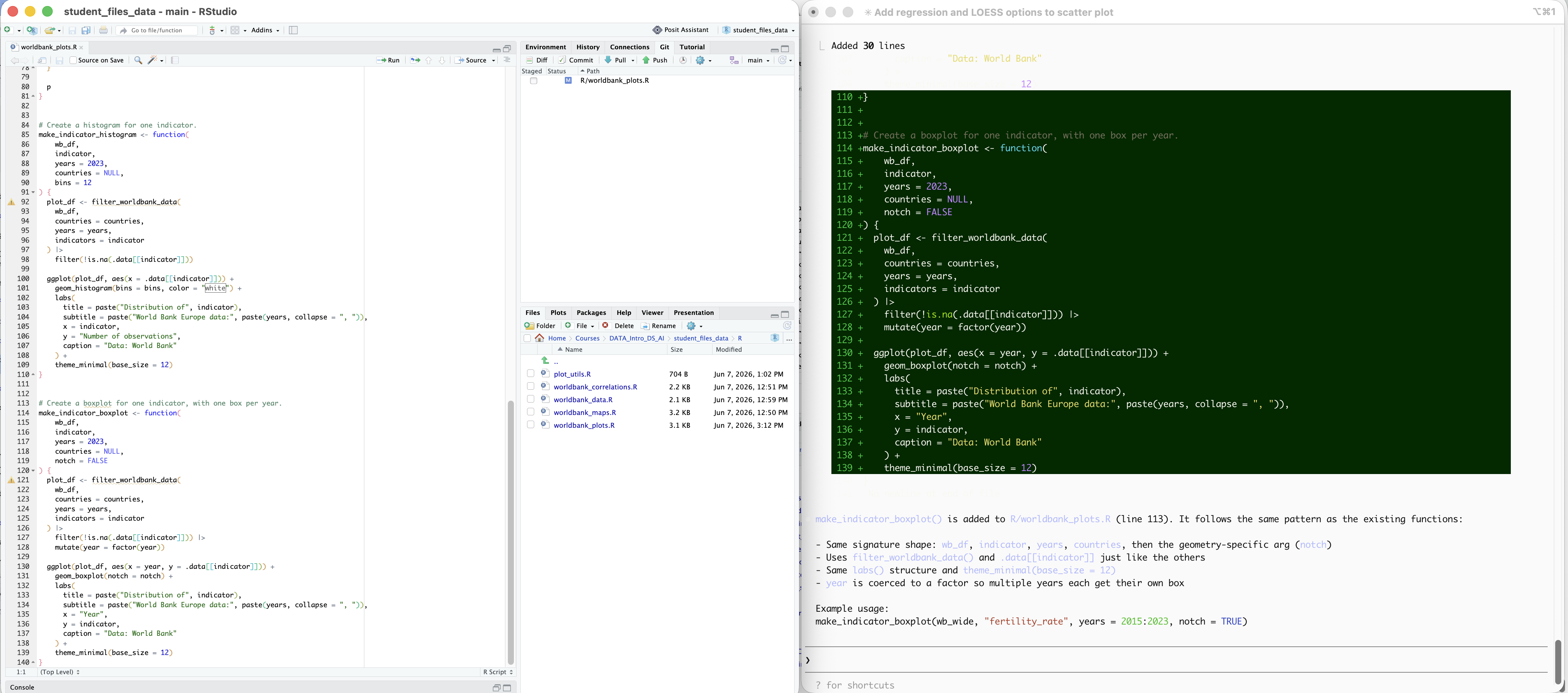Switch to the Plots tab
Viewport: 1568px width, 693px height.
tap(558, 312)
